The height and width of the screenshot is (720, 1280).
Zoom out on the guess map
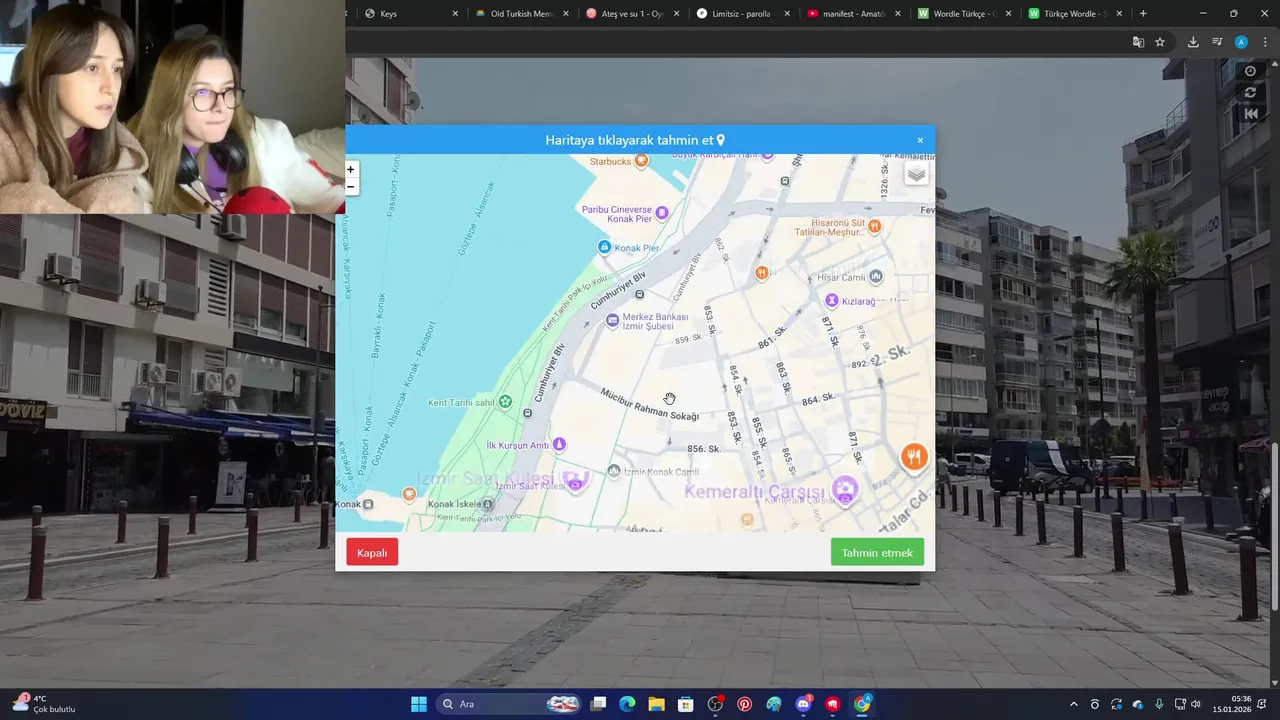(x=350, y=187)
